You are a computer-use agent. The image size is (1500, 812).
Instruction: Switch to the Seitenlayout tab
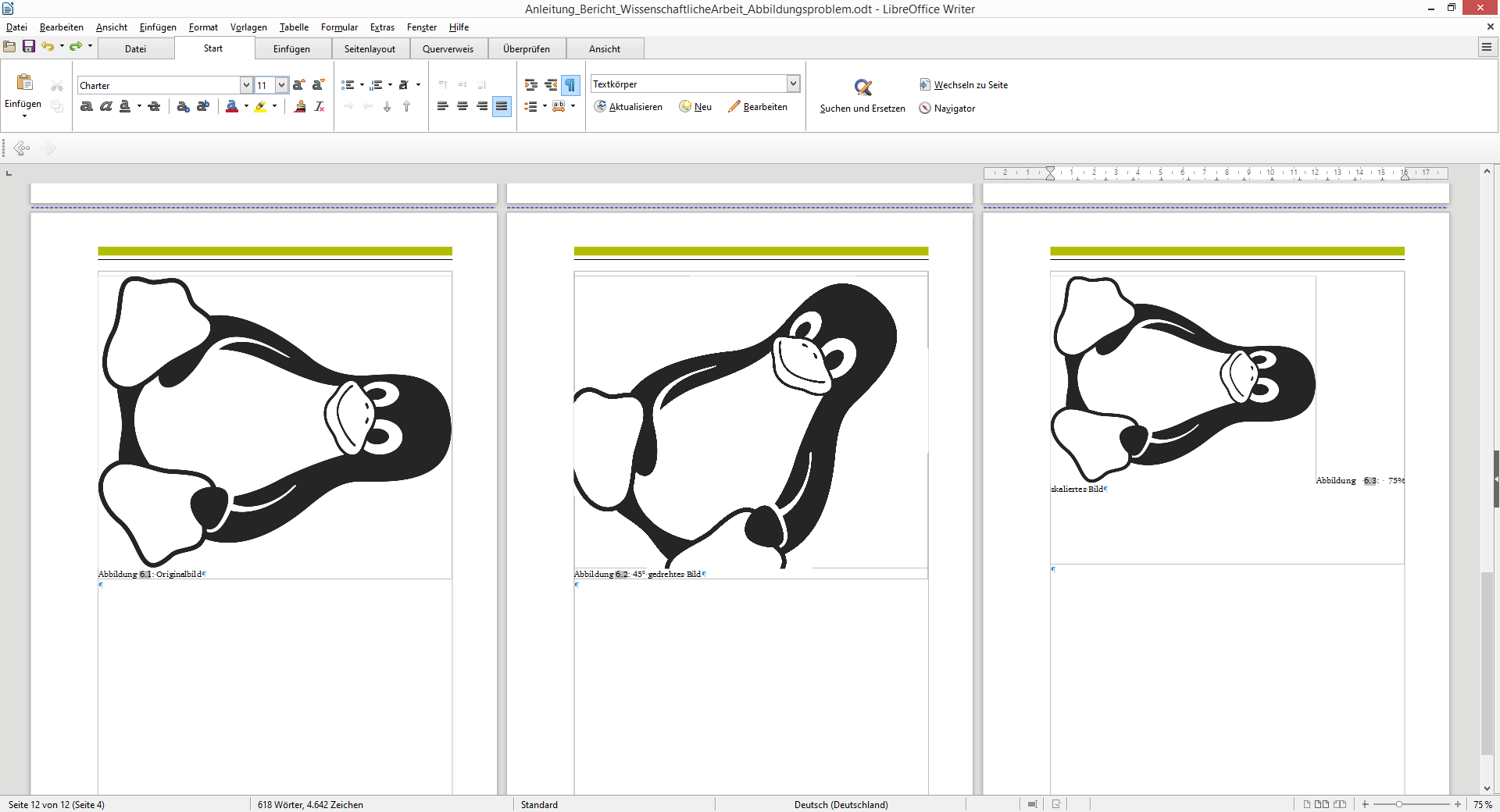point(370,48)
